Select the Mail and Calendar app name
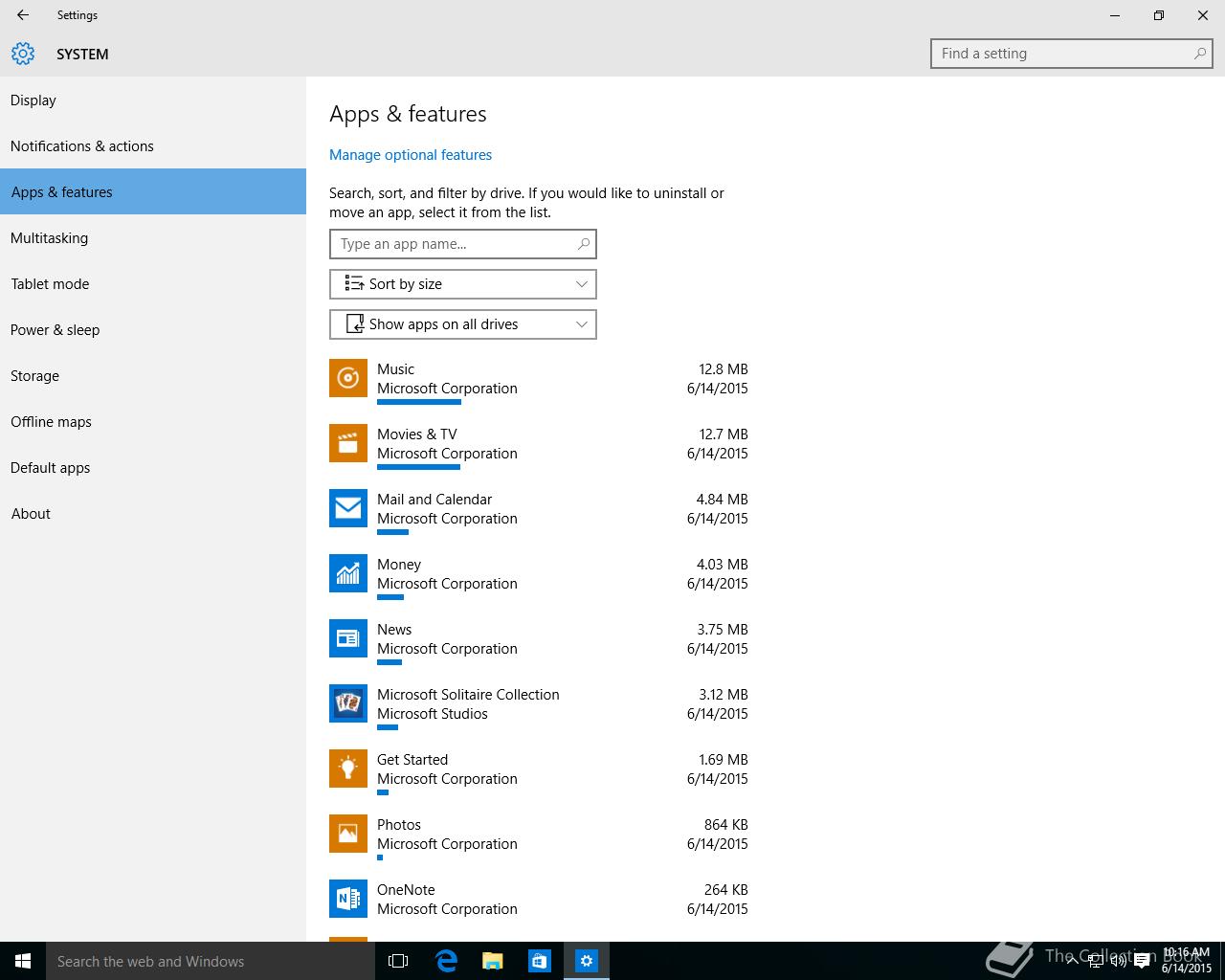 (434, 500)
